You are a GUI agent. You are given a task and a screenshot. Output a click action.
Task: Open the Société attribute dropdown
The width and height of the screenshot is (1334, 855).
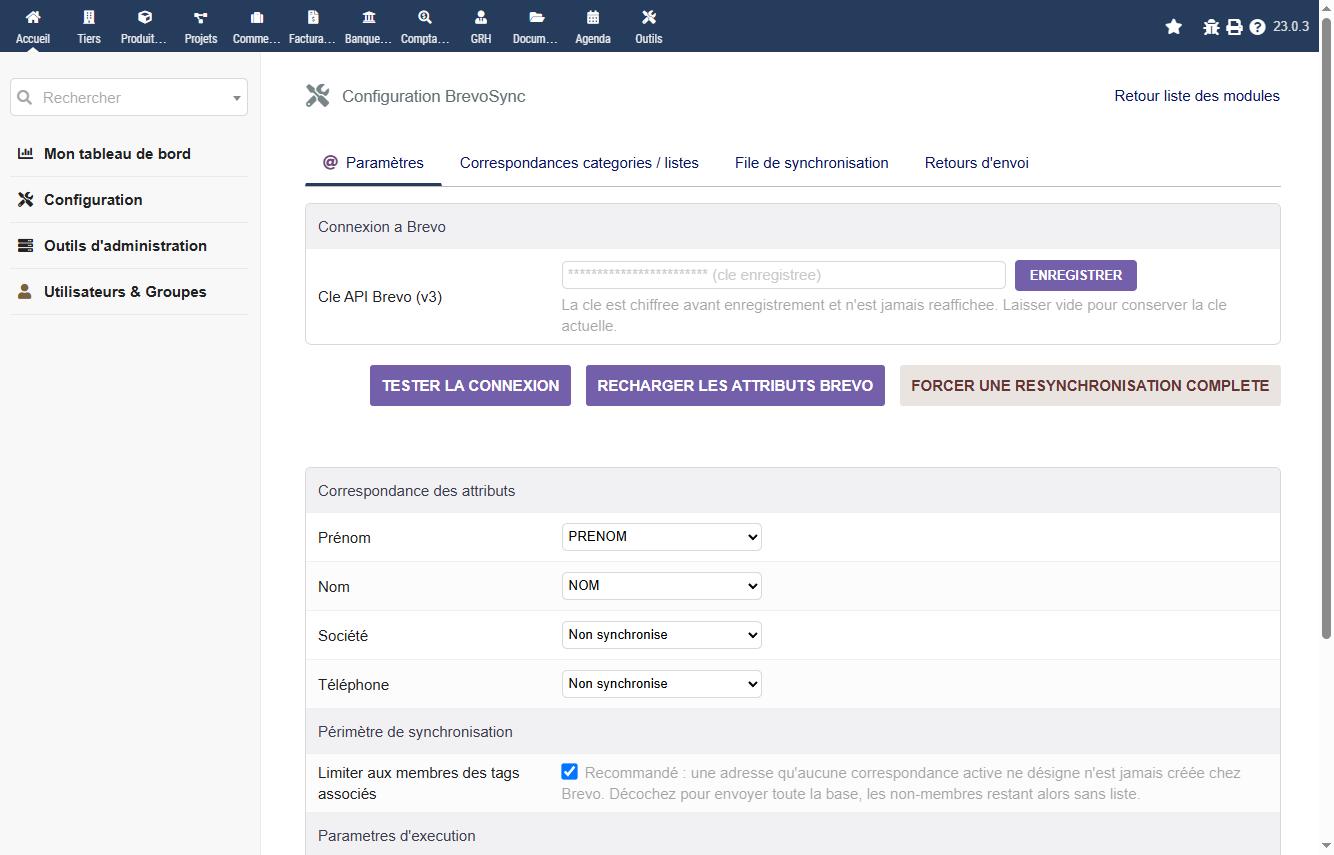[x=661, y=635]
